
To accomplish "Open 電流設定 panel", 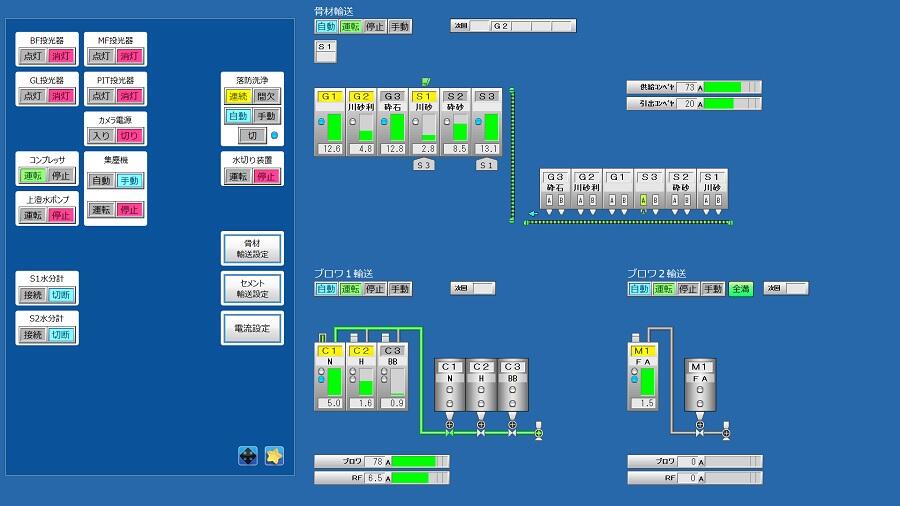I will click(x=252, y=328).
